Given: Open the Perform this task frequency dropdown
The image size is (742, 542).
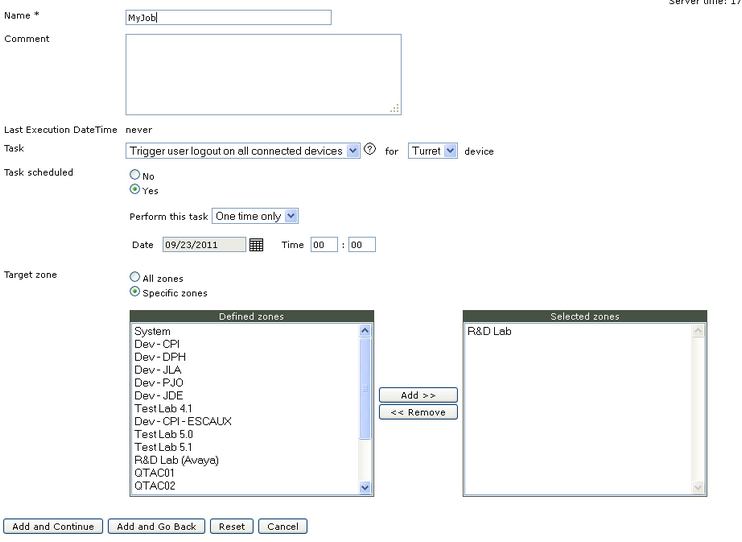Looking at the screenshot, I should coord(255,216).
